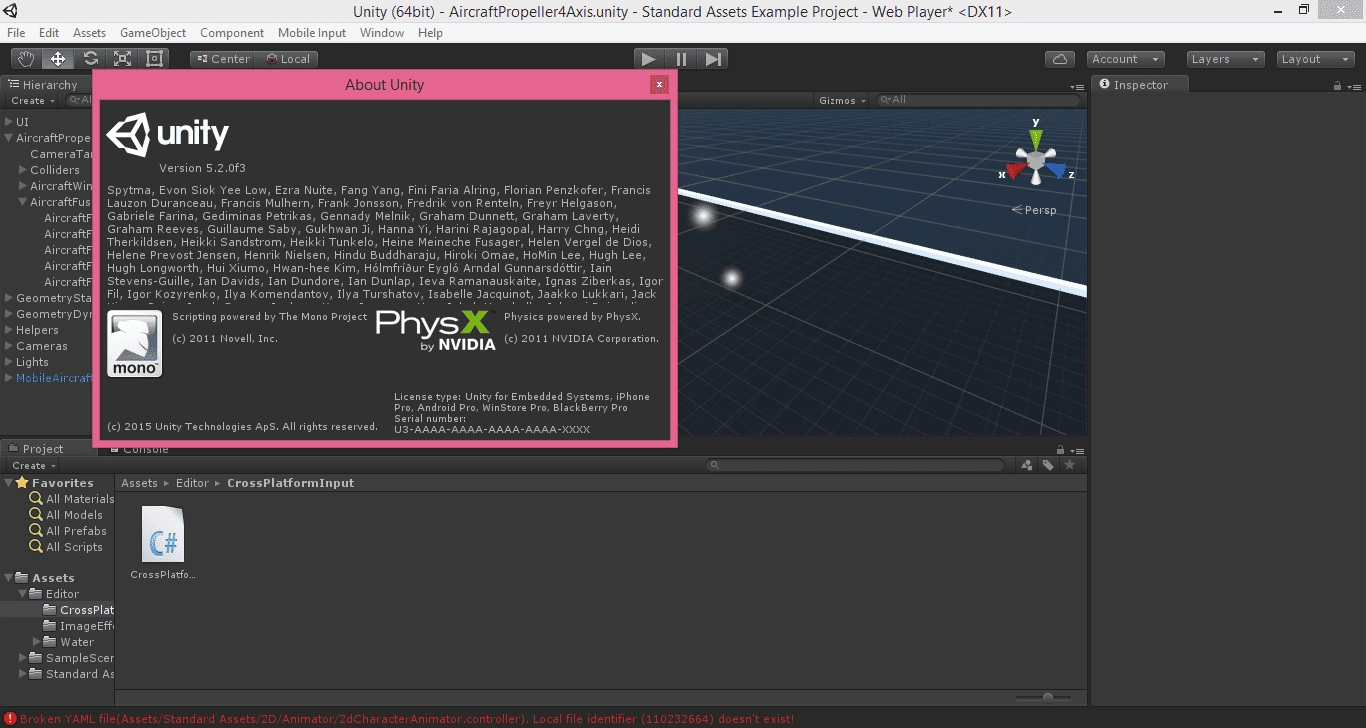The width and height of the screenshot is (1366, 728).
Task: Select All Scripts favorite
Action: pyautogui.click(x=66, y=547)
